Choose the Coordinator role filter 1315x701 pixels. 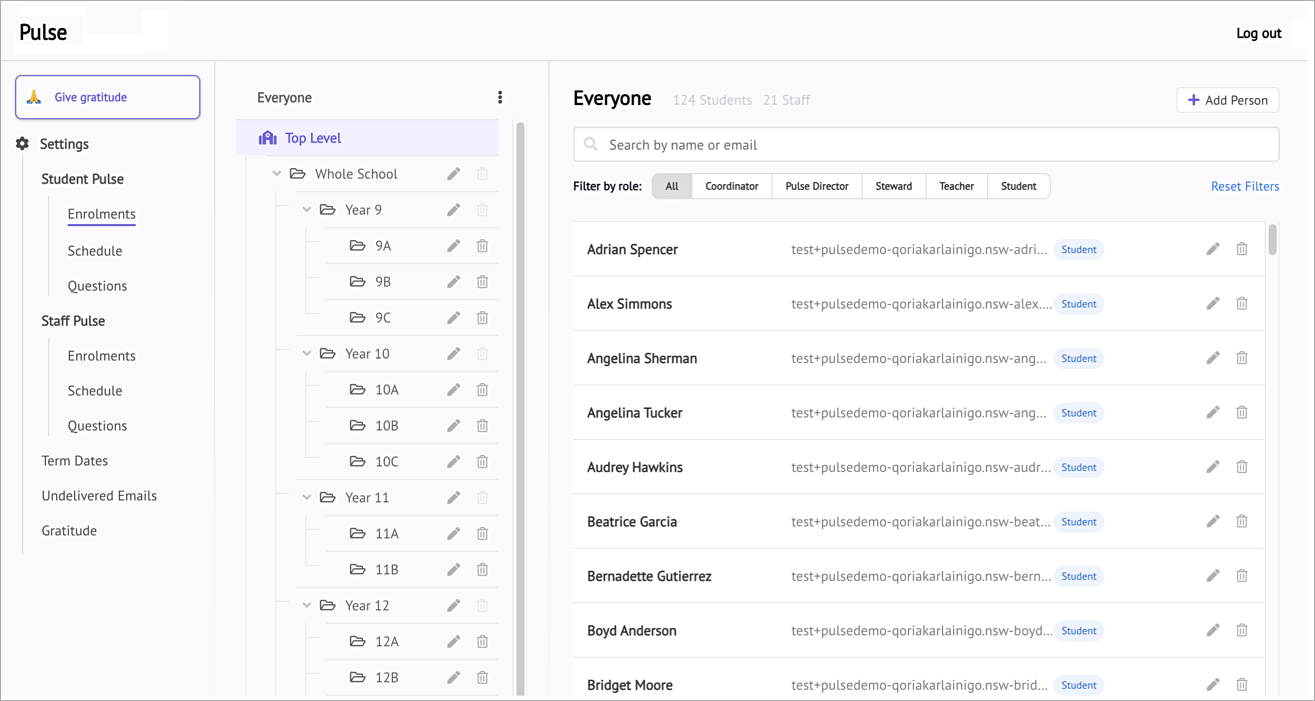(x=731, y=186)
